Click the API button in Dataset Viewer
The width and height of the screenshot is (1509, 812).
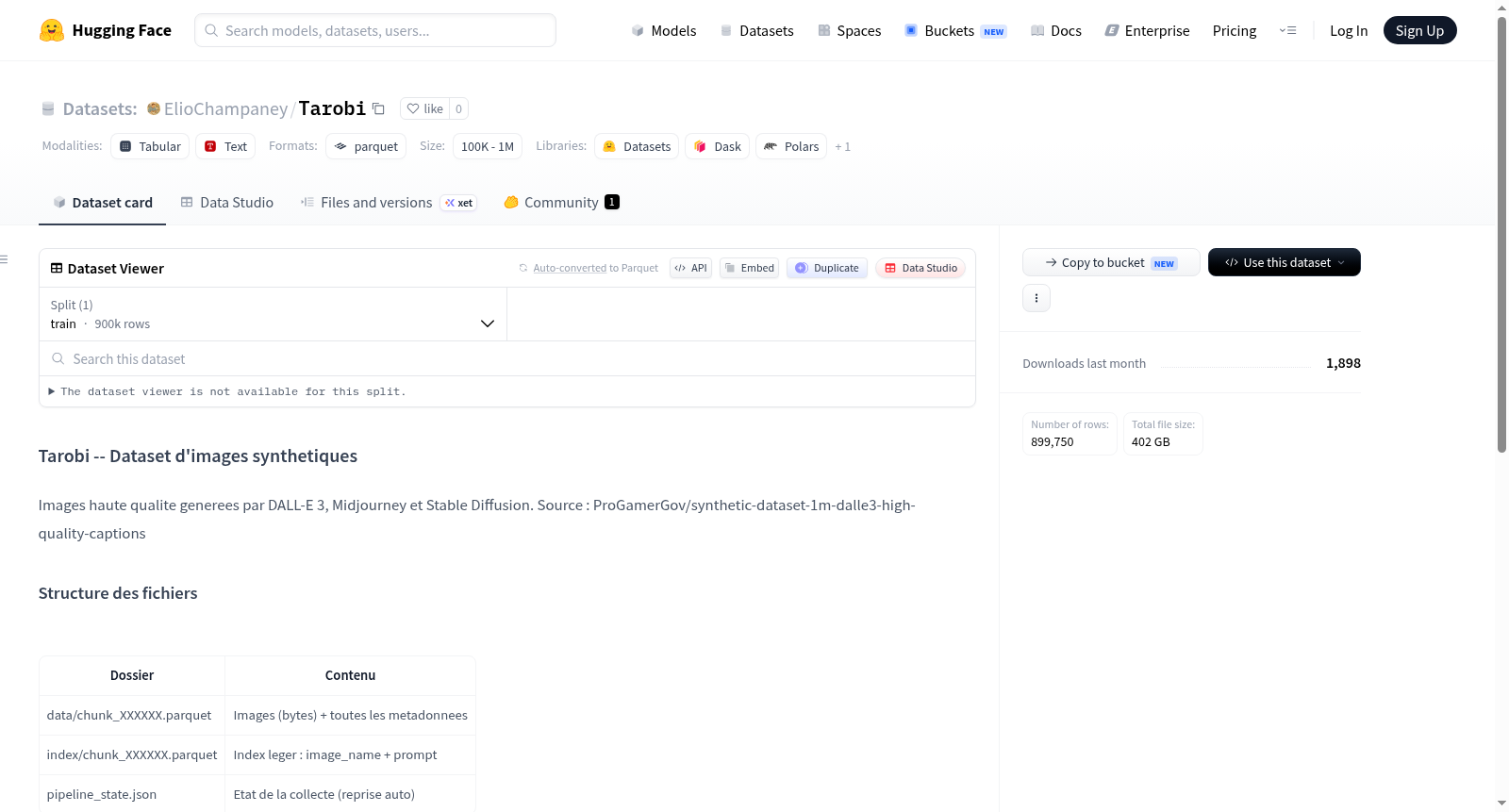click(x=690, y=268)
